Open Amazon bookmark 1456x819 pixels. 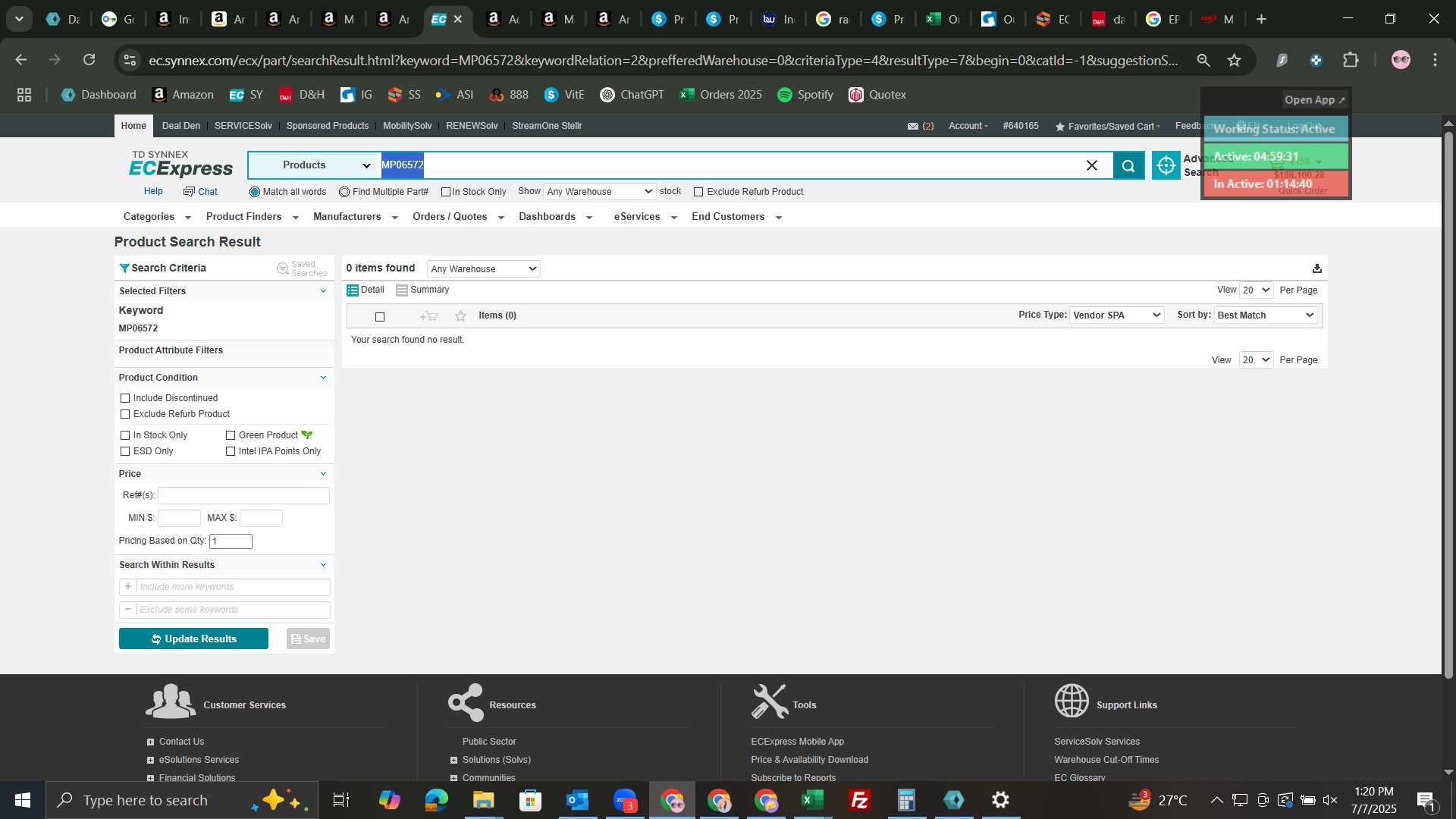pos(183,95)
